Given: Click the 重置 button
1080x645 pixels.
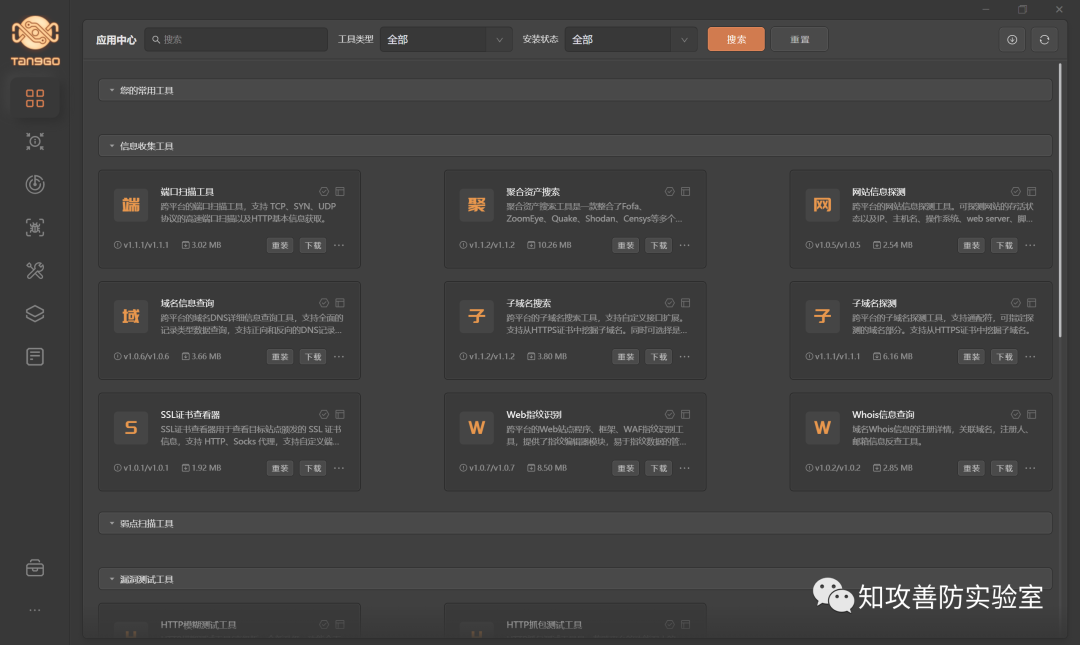Looking at the screenshot, I should (x=800, y=39).
